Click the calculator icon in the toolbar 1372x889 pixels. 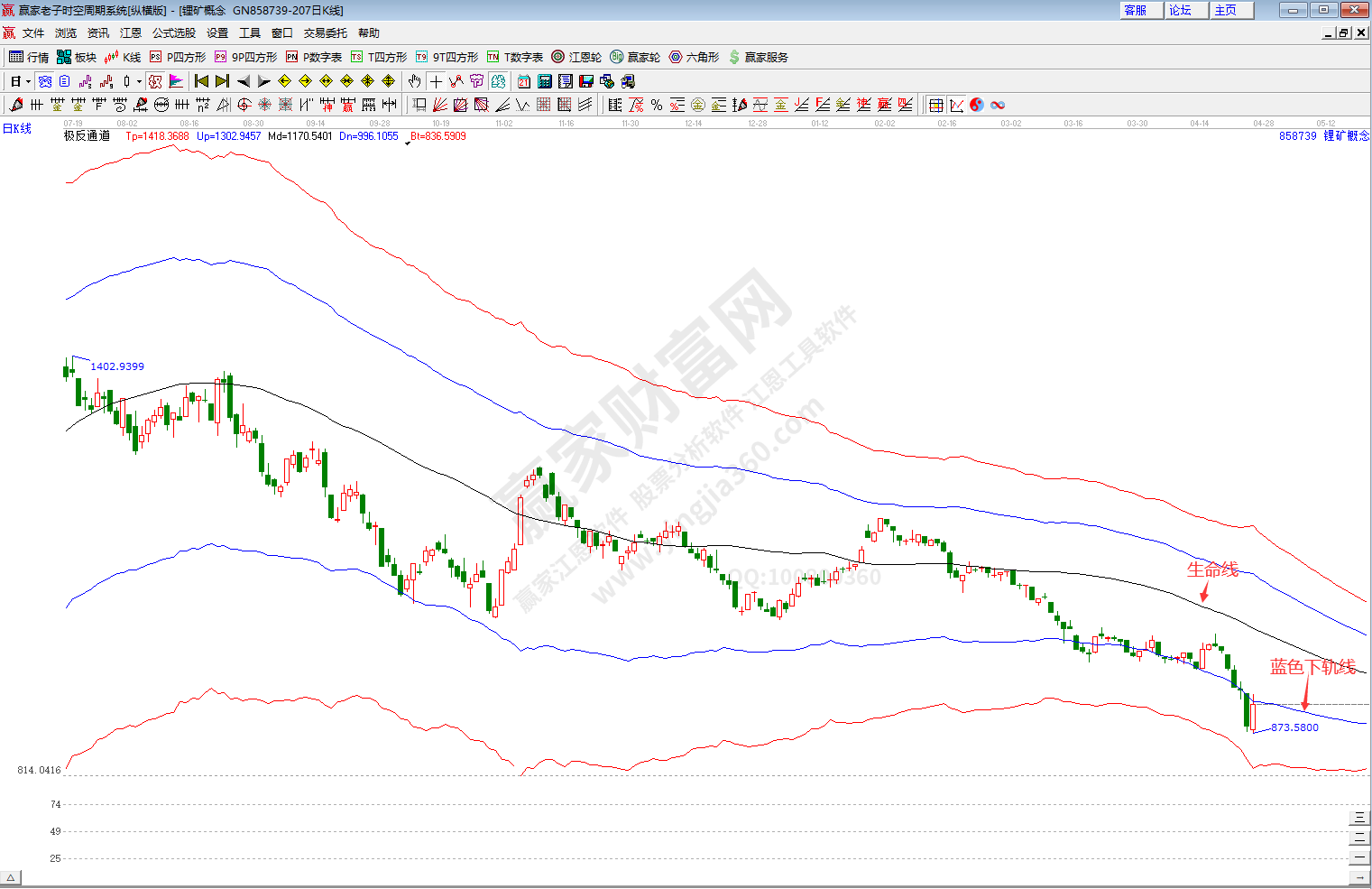pyautogui.click(x=544, y=81)
